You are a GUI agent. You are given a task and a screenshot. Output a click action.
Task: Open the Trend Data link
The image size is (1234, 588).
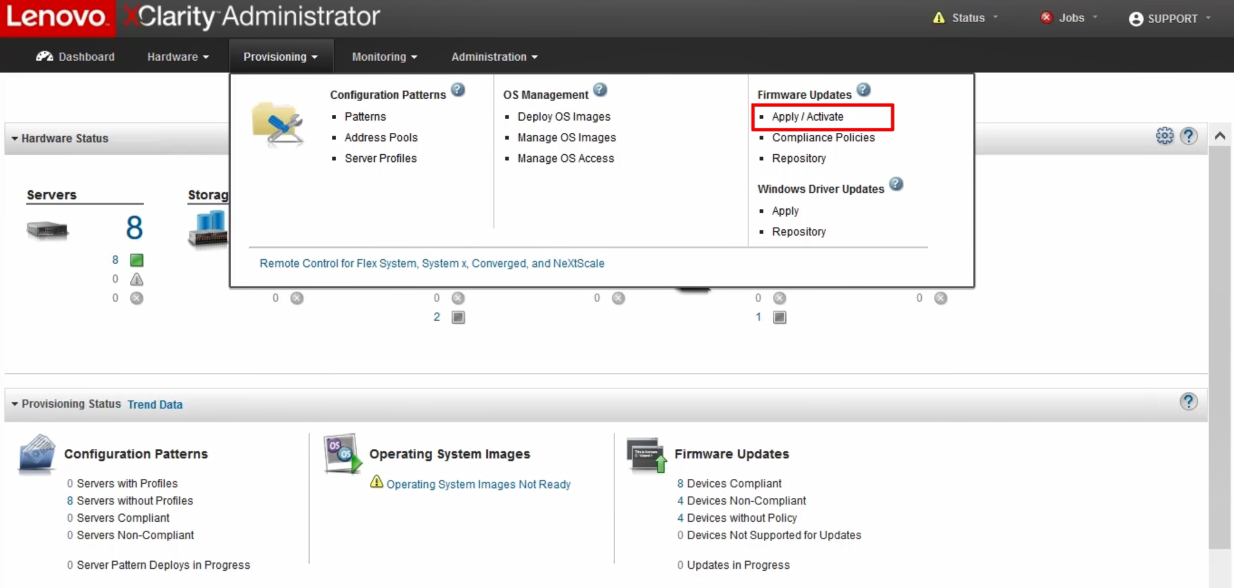(155, 405)
